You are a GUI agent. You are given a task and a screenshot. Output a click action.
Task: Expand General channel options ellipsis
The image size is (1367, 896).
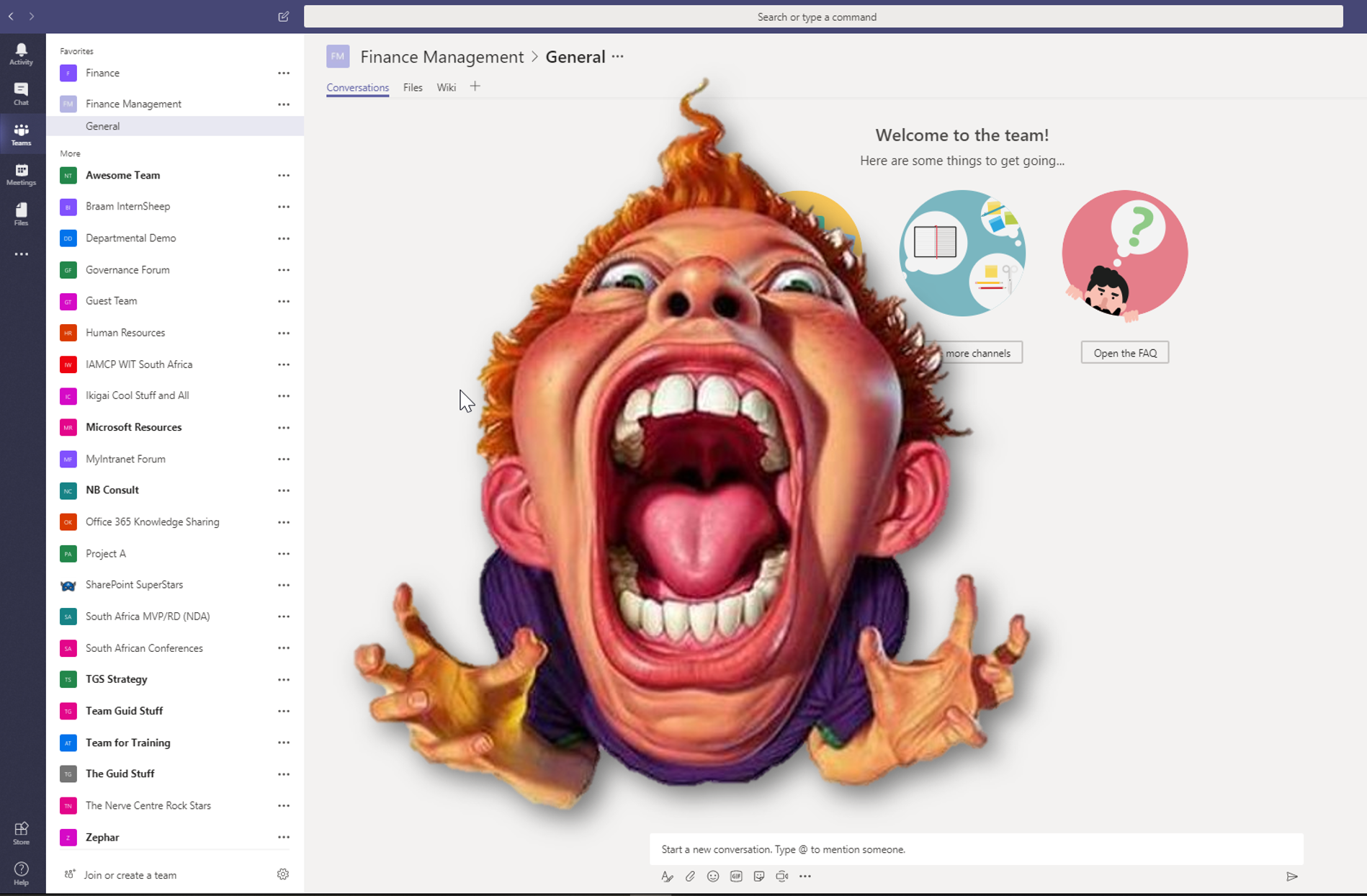618,57
